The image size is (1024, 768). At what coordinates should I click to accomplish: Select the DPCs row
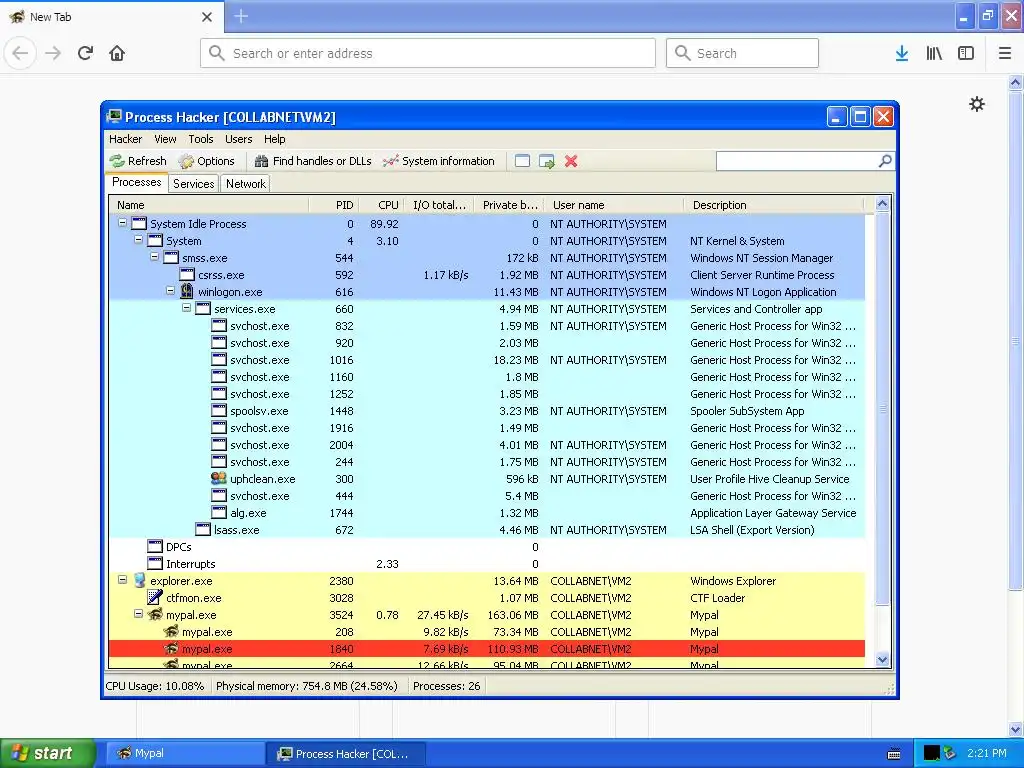[487, 547]
